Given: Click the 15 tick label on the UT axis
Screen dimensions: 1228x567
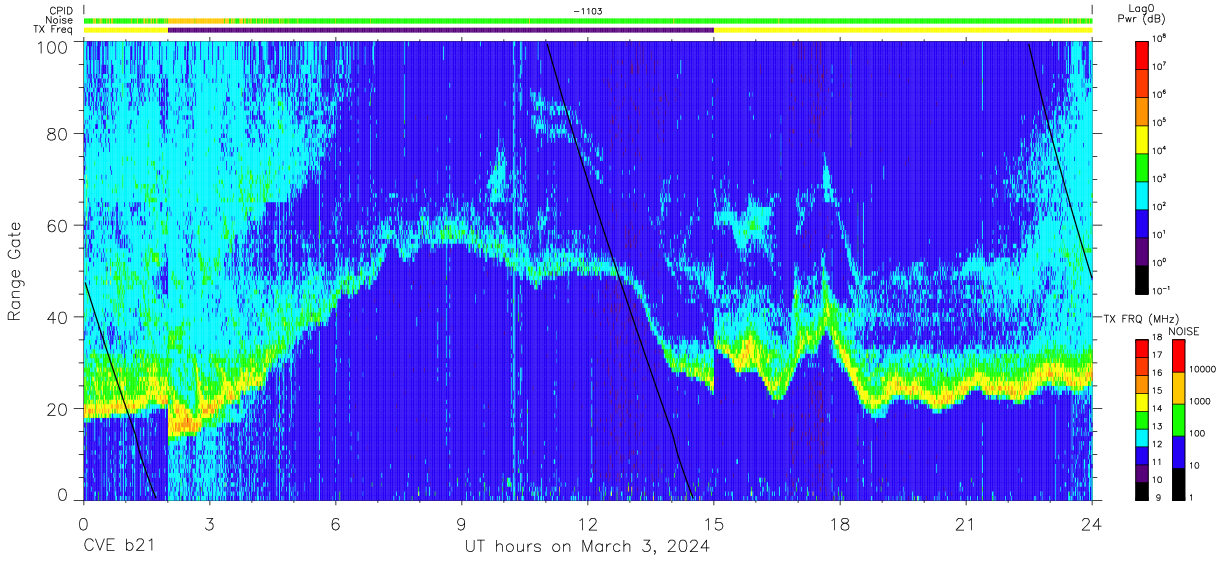Looking at the screenshot, I should (714, 524).
